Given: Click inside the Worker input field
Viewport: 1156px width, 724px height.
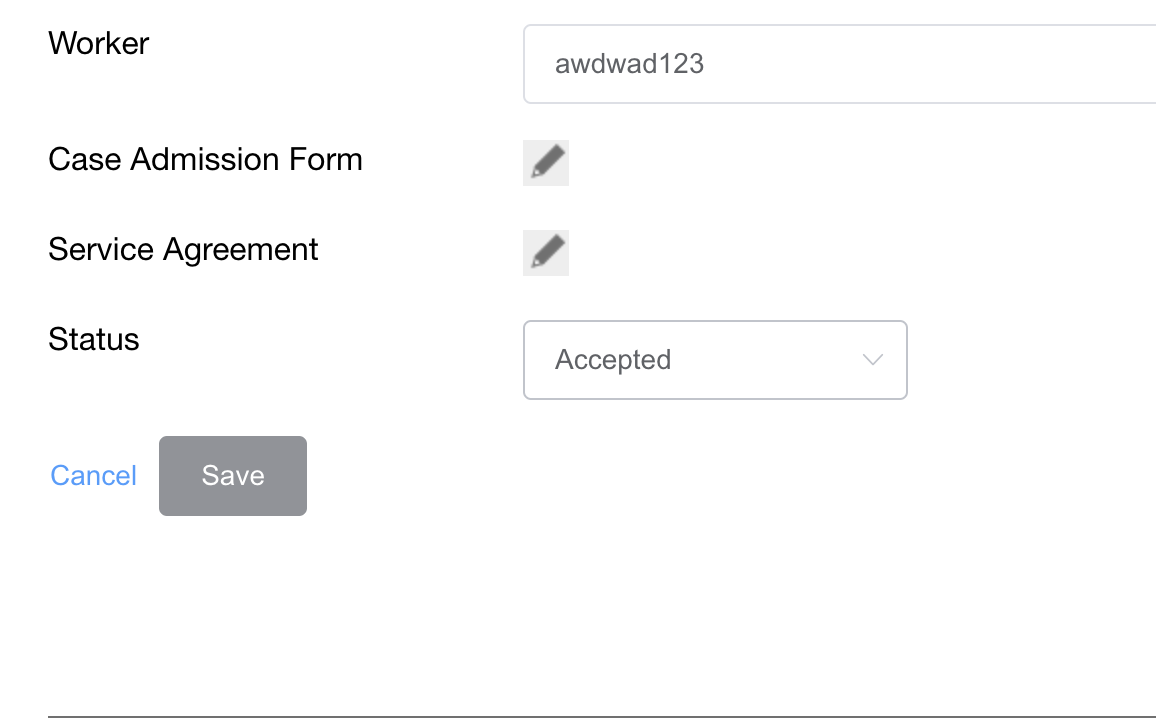Looking at the screenshot, I should point(840,65).
